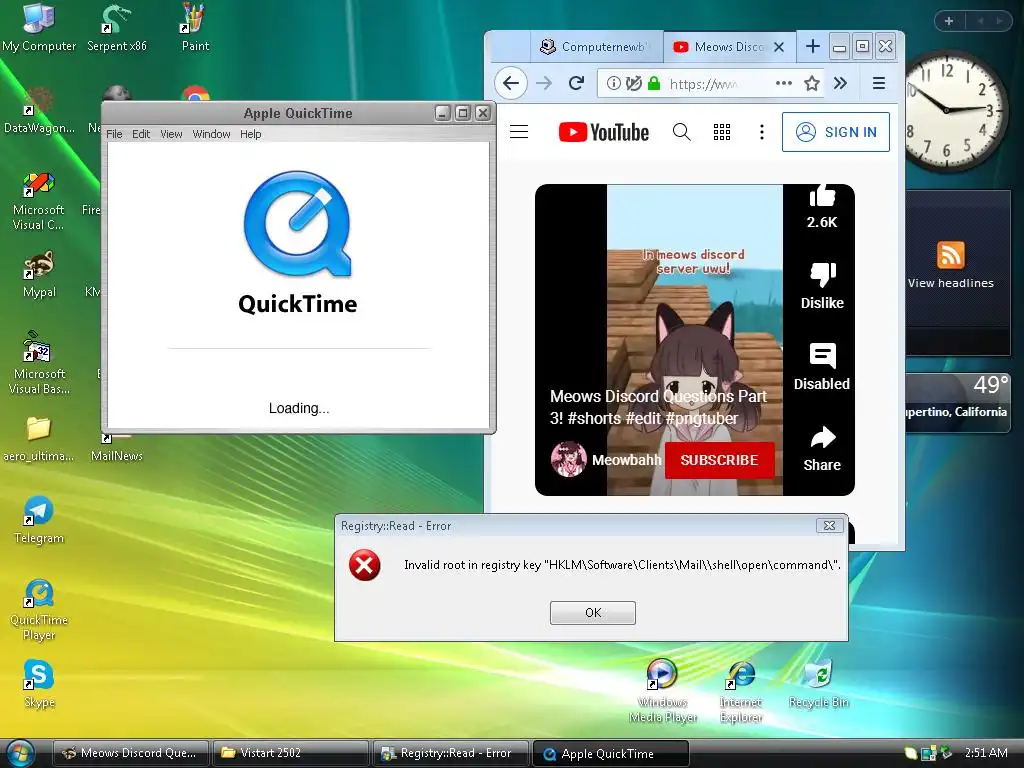Open the aero_ultima folder
The height and width of the screenshot is (768, 1024).
(39, 439)
